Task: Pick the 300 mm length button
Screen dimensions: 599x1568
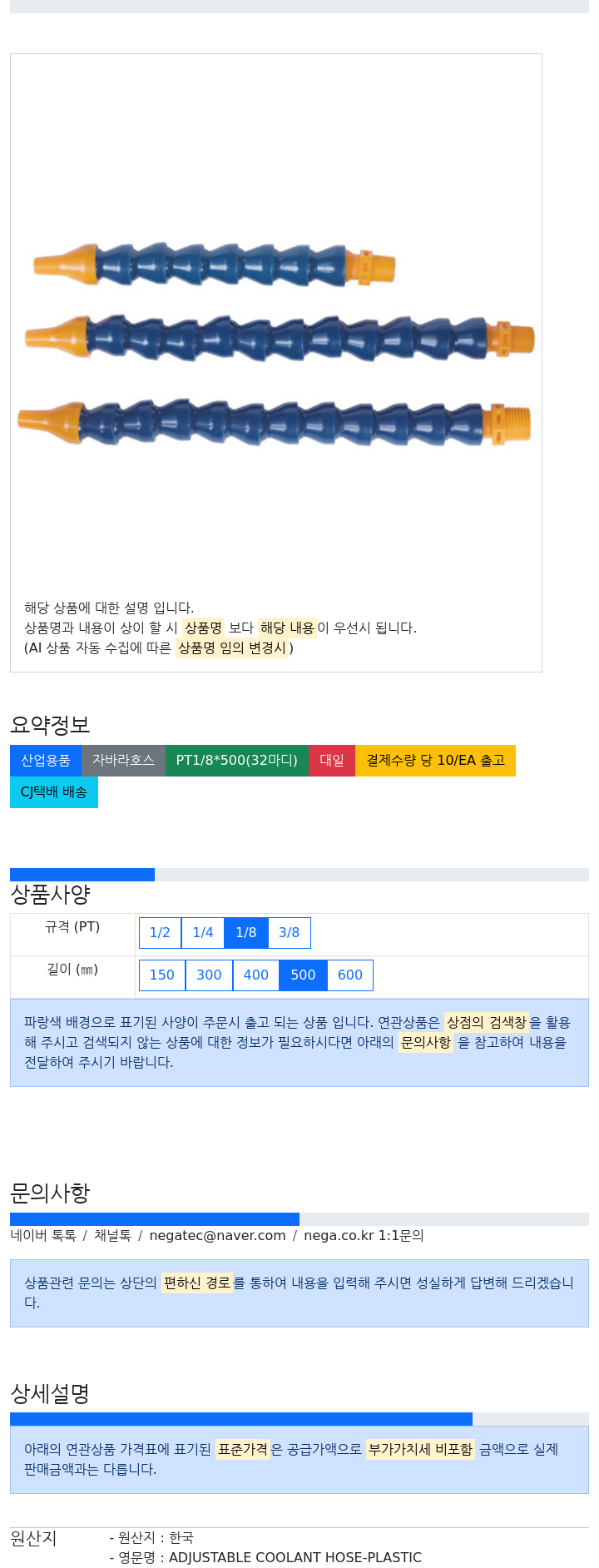Action: click(209, 975)
